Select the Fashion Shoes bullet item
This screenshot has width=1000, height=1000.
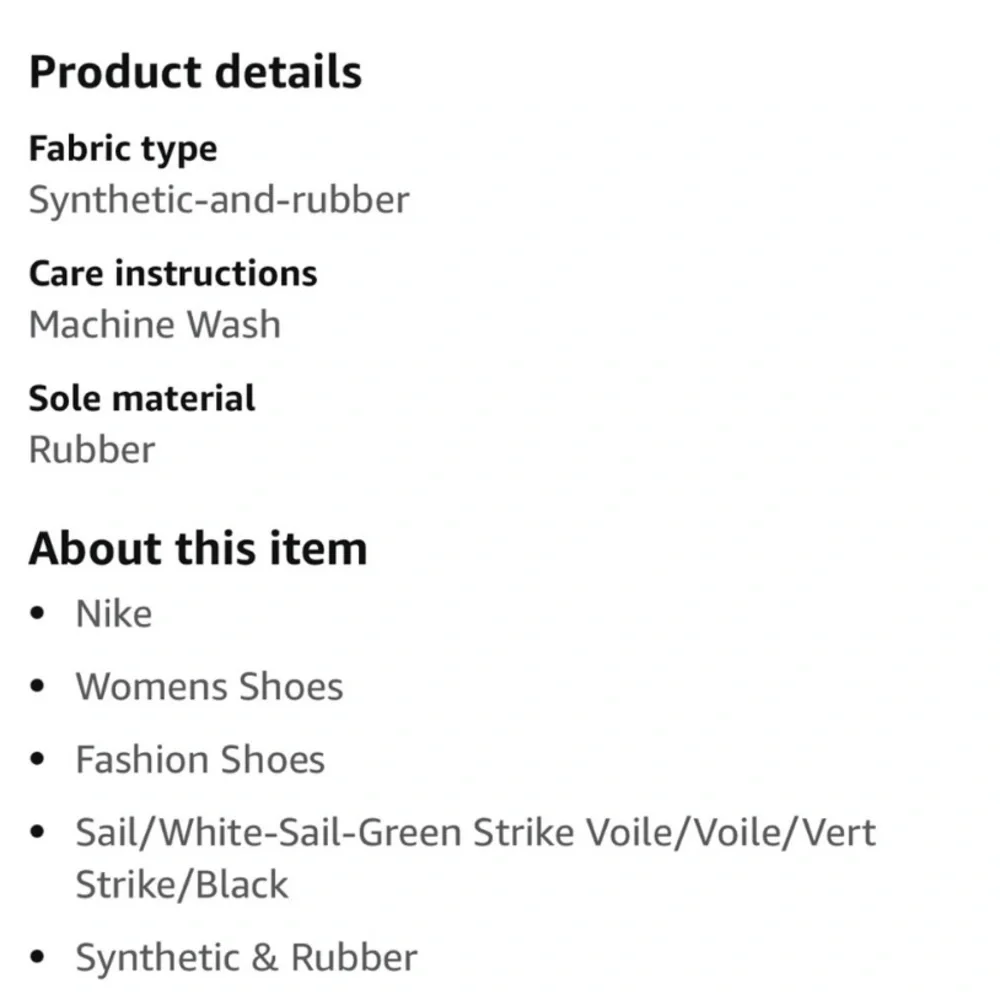(x=200, y=760)
